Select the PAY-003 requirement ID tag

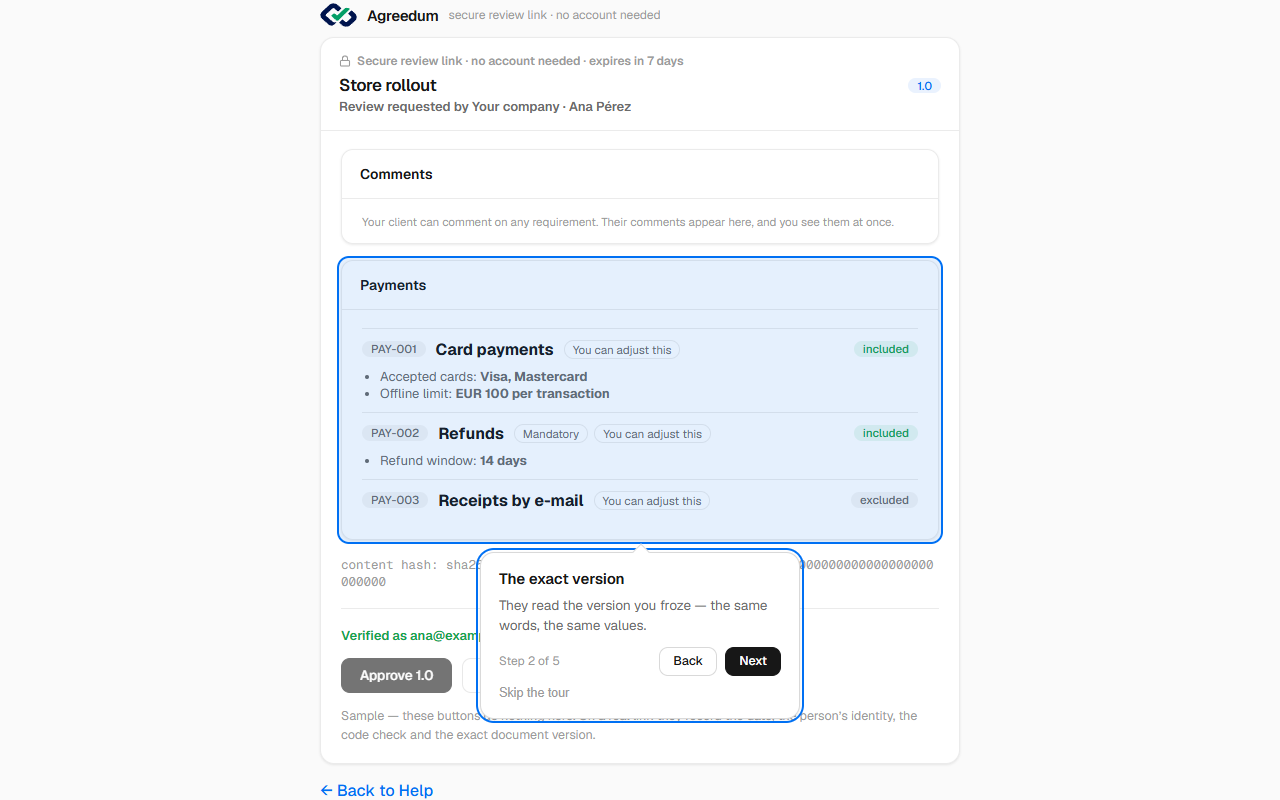[395, 500]
